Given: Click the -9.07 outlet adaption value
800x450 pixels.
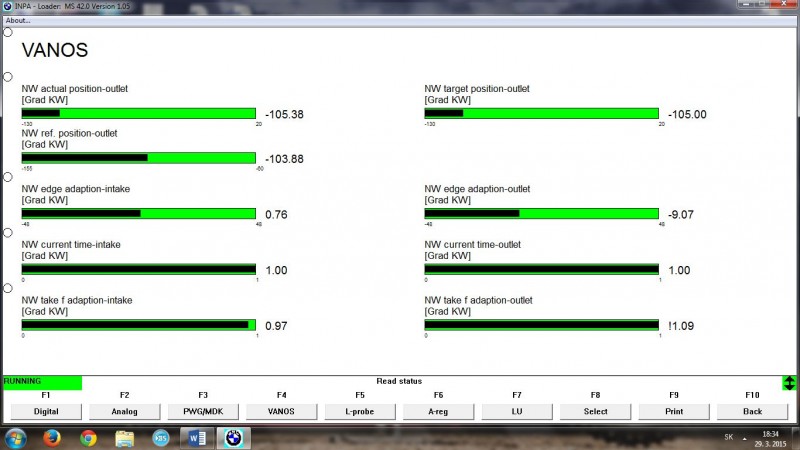Looking at the screenshot, I should [681, 215].
